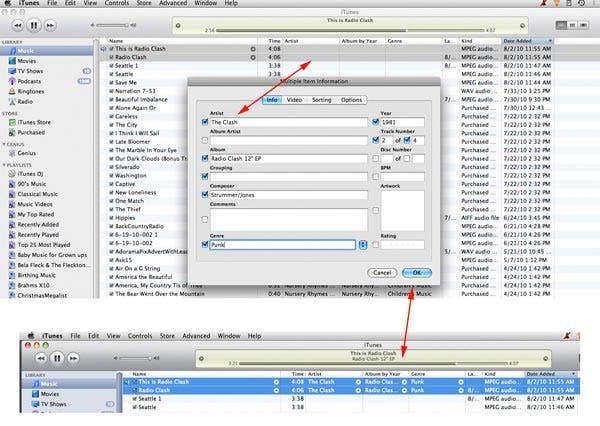The image size is (600, 426).
Task: Toggle the Genre checkbox
Action: [x=205, y=245]
